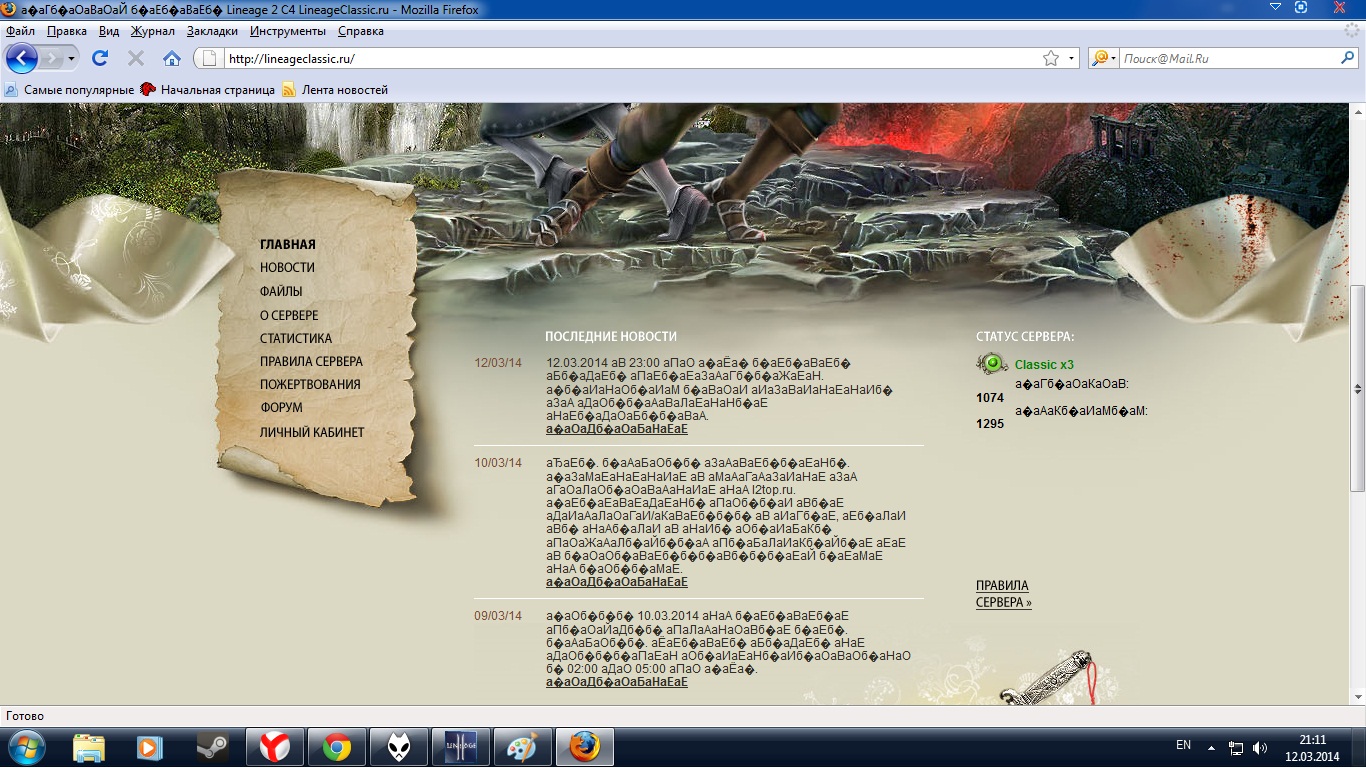Launch the media player taskbar icon
This screenshot has width=1366, height=768.
(150, 747)
